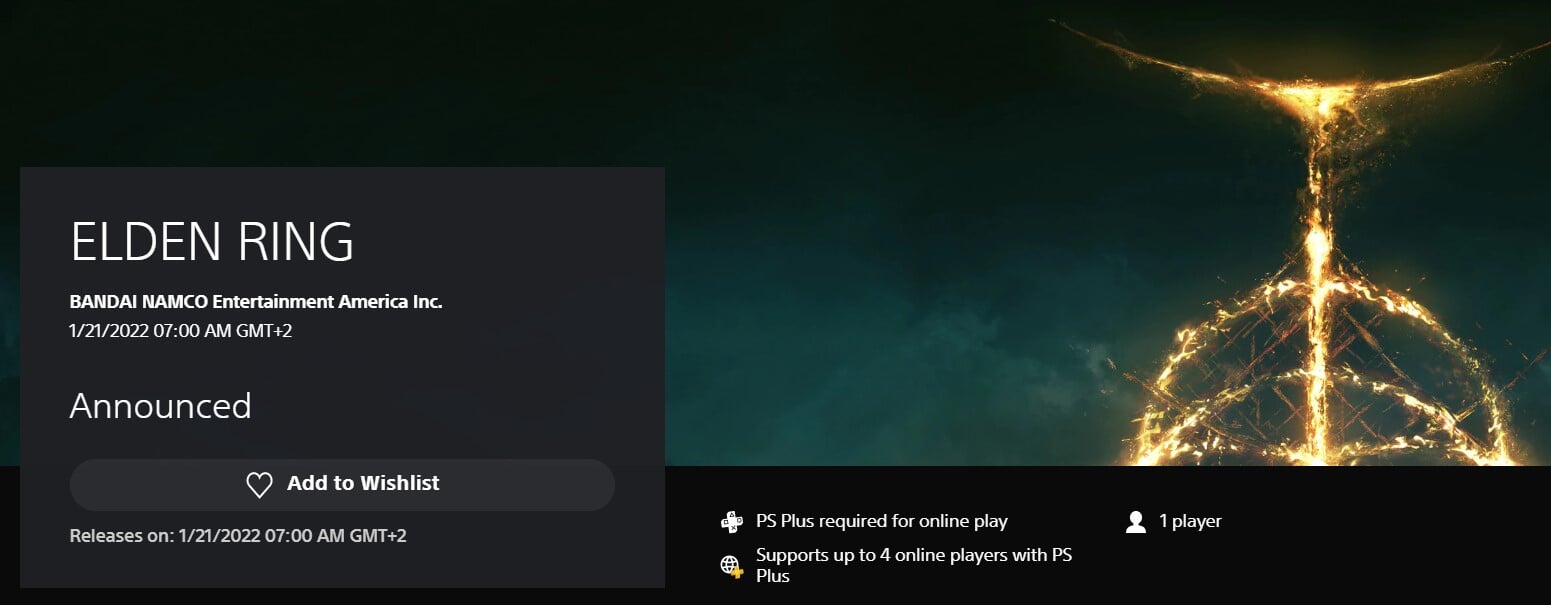Click the single player person icon
The height and width of the screenshot is (605, 1551).
pyautogui.click(x=1135, y=522)
